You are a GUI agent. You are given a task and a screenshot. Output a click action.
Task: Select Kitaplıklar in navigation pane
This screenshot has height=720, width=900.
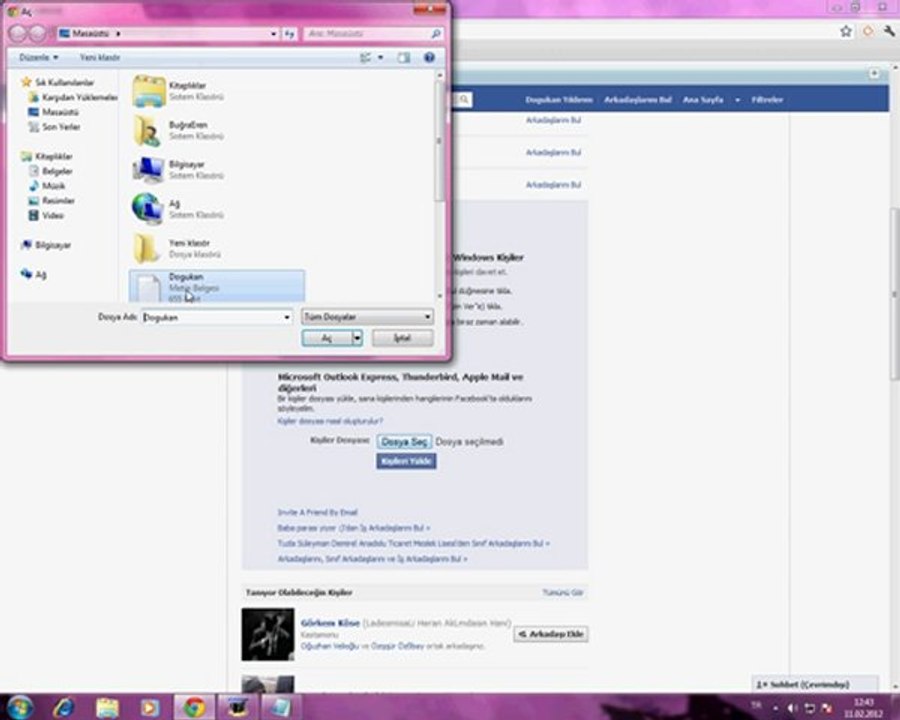point(53,156)
